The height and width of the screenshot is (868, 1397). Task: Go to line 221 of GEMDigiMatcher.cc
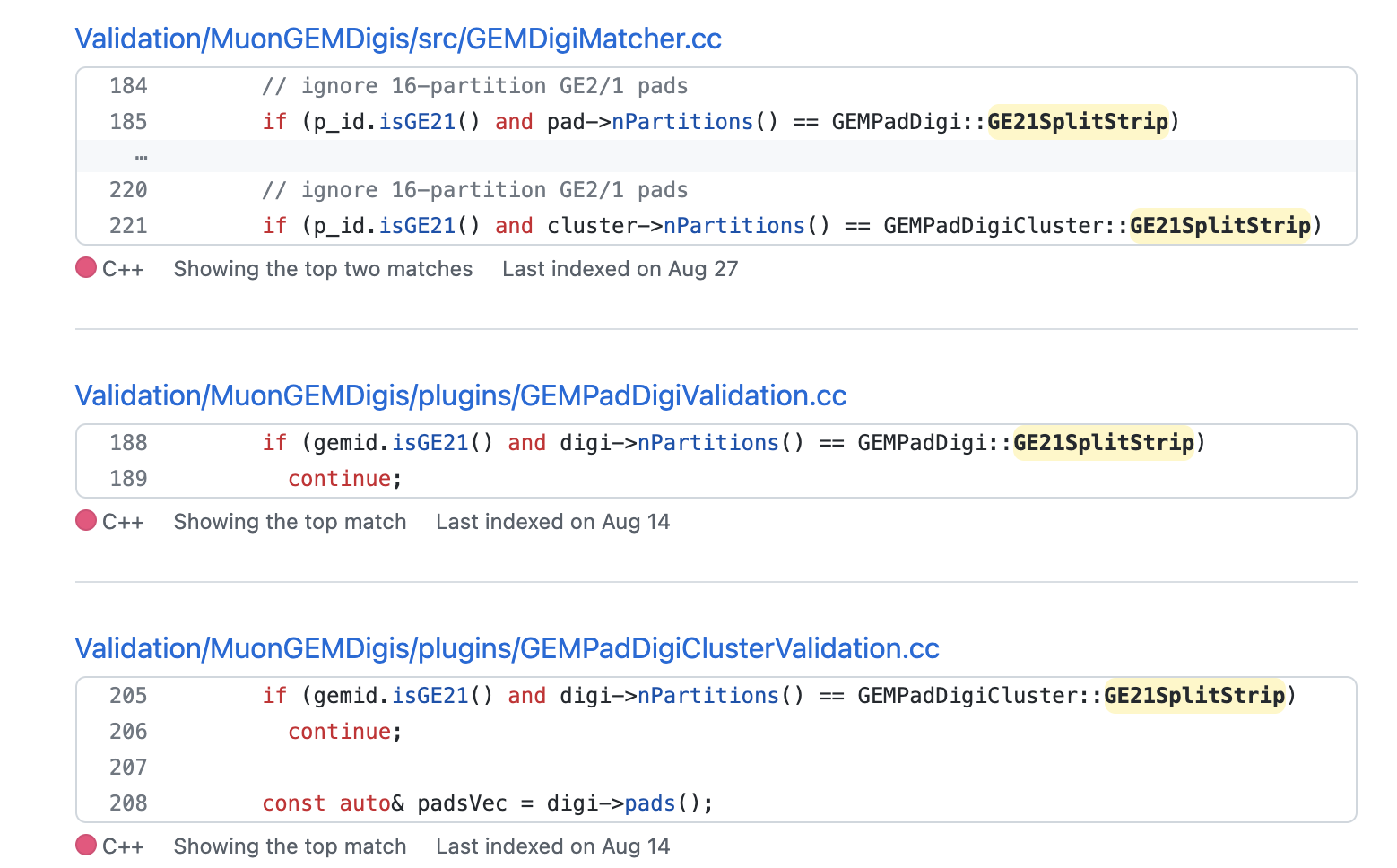tap(128, 226)
